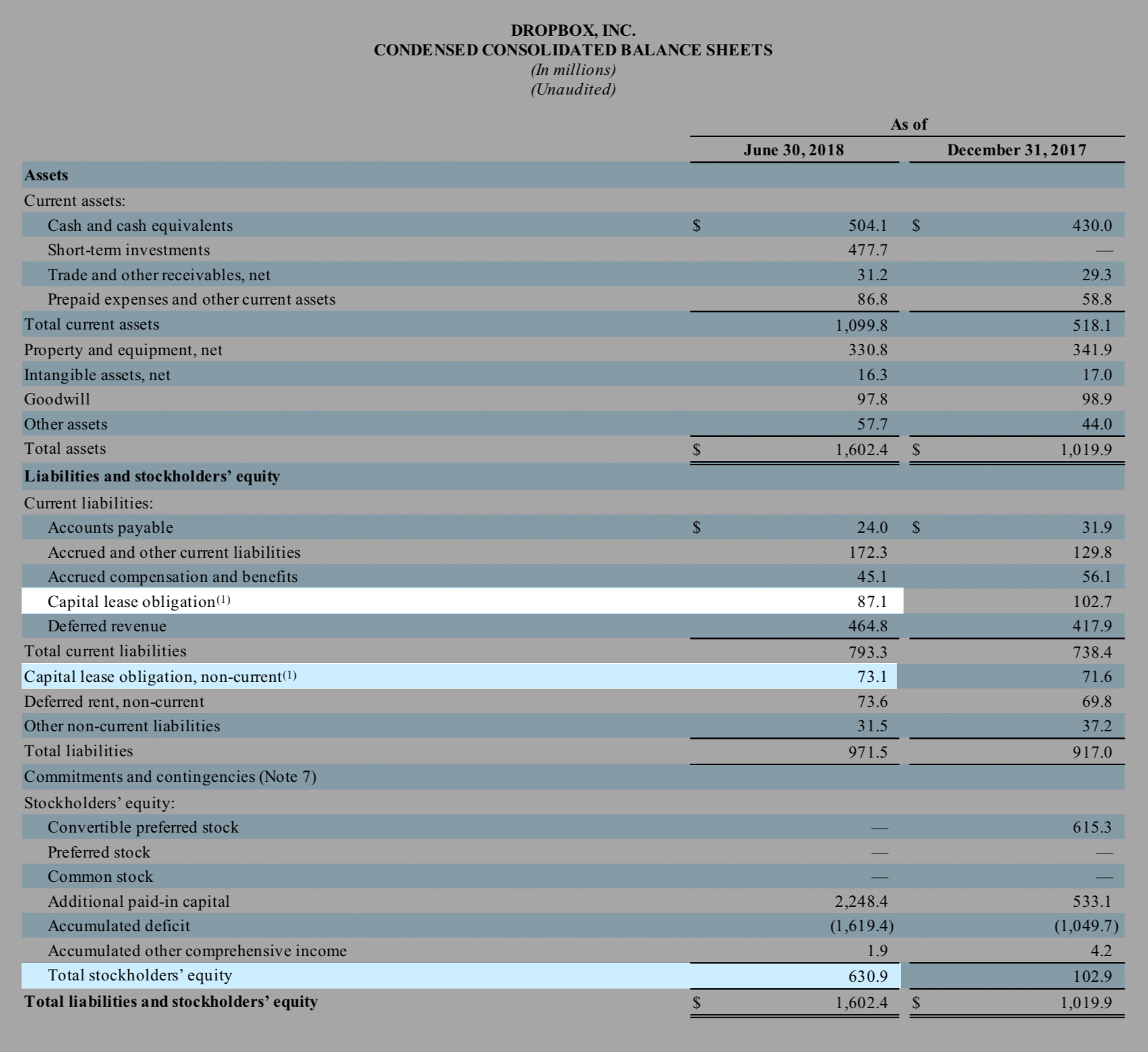1148x1052 pixels.
Task: Click the 16.3 intangible assets value
Action: [x=872, y=375]
